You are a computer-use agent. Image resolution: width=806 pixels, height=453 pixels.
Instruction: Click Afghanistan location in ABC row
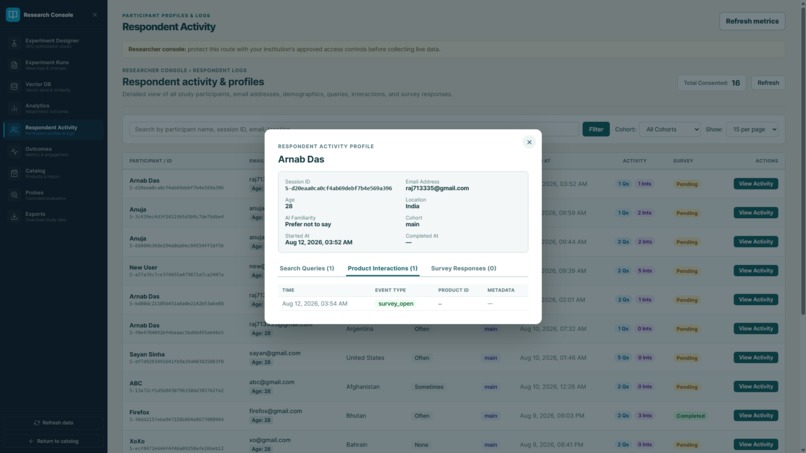tap(363, 387)
